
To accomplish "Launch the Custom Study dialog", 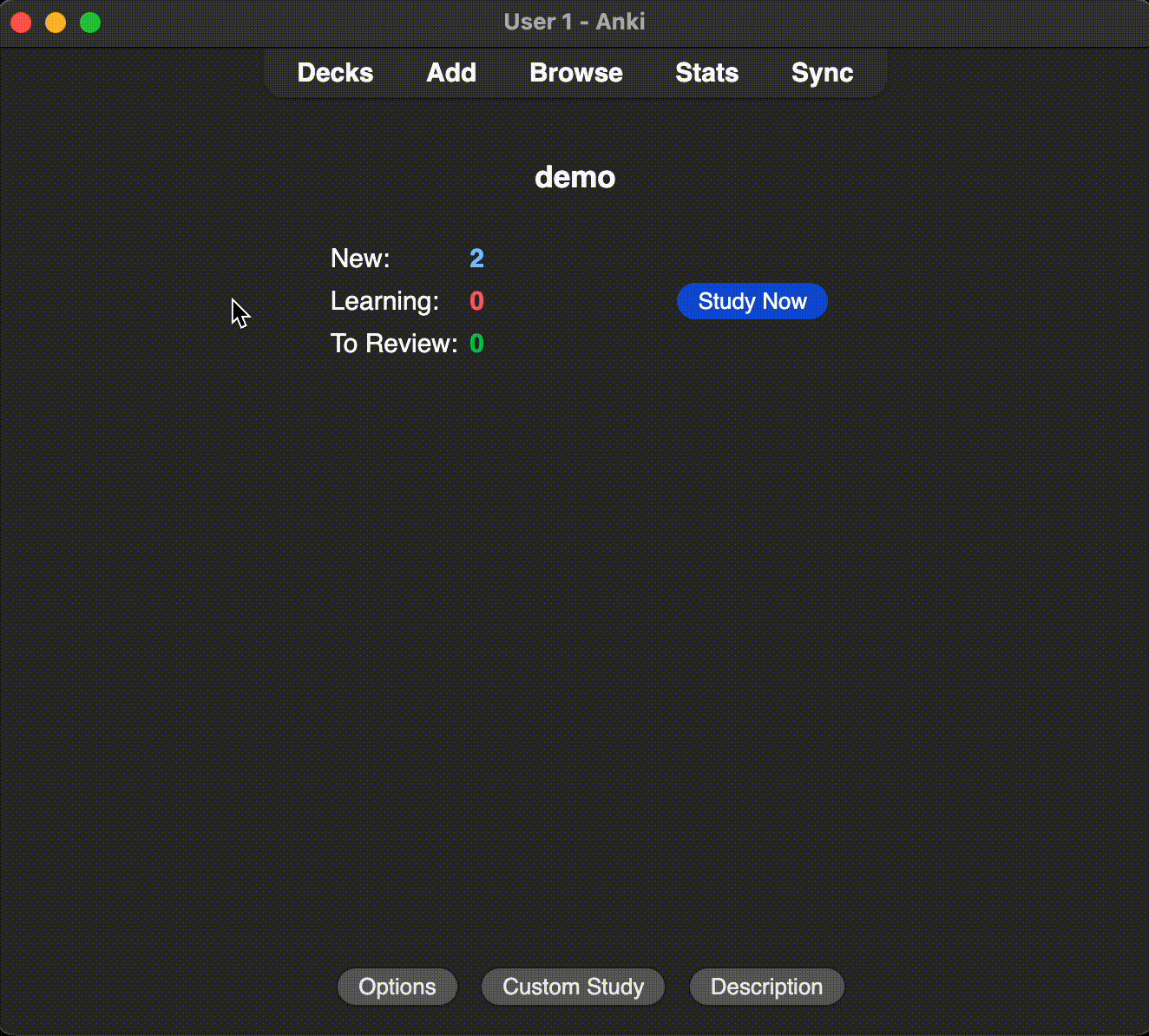I will [573, 987].
